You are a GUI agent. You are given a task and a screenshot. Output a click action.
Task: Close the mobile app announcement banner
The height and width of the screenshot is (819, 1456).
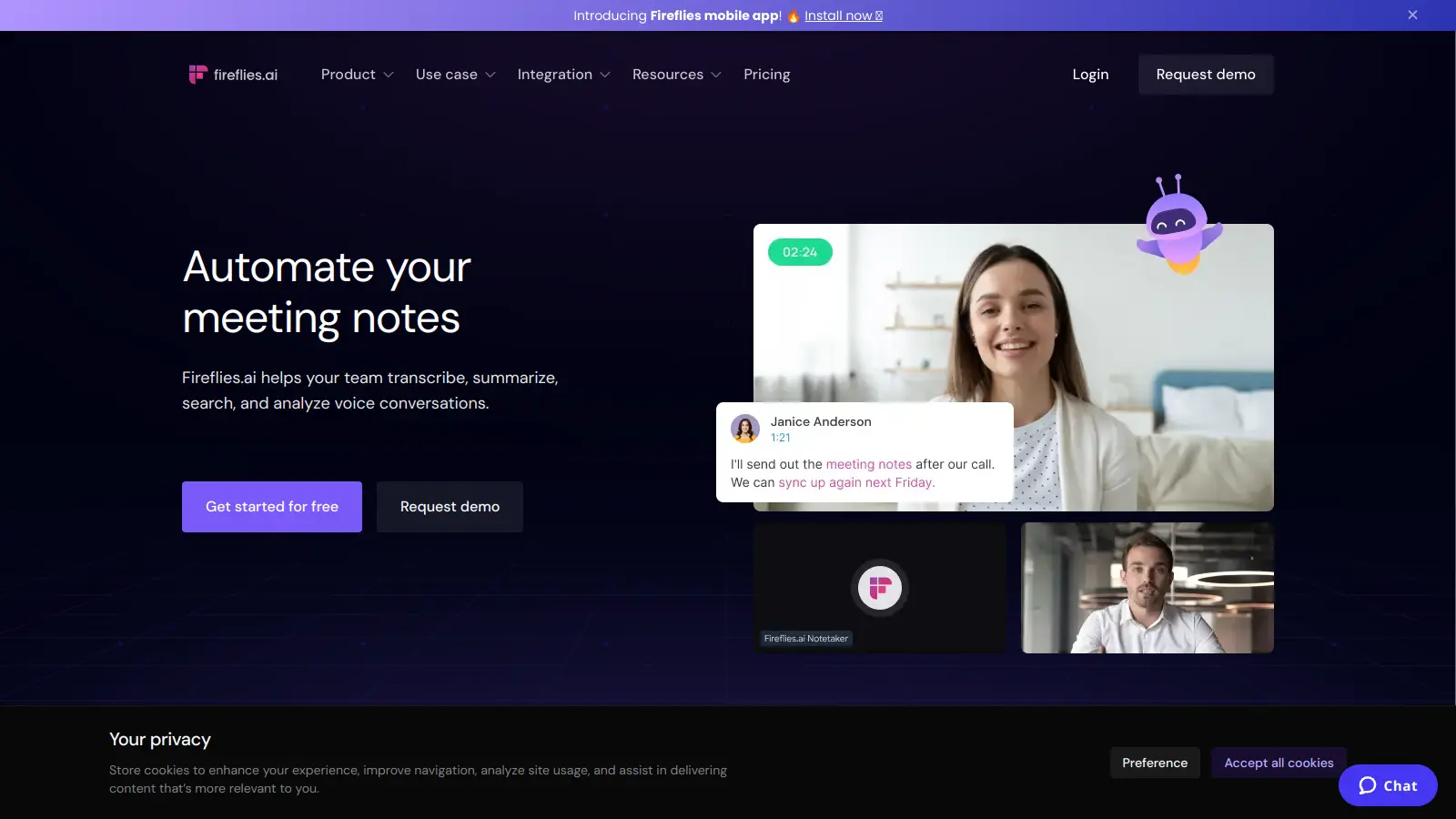point(1412,15)
